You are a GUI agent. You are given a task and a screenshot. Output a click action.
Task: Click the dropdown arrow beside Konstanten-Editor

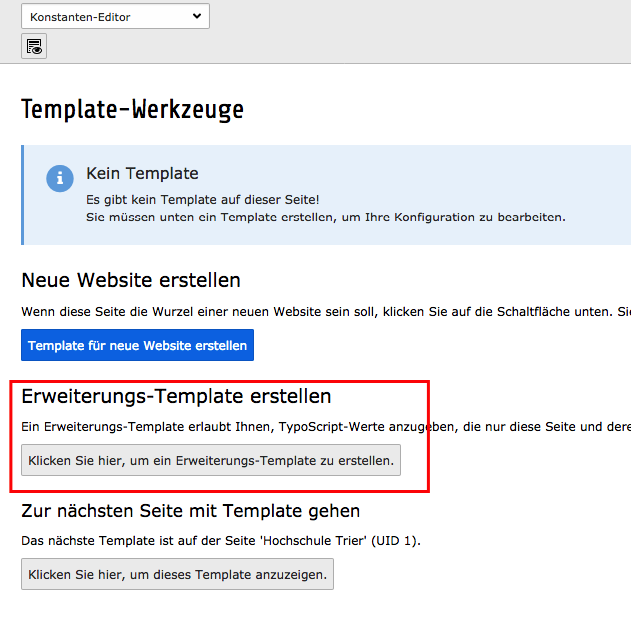click(196, 16)
